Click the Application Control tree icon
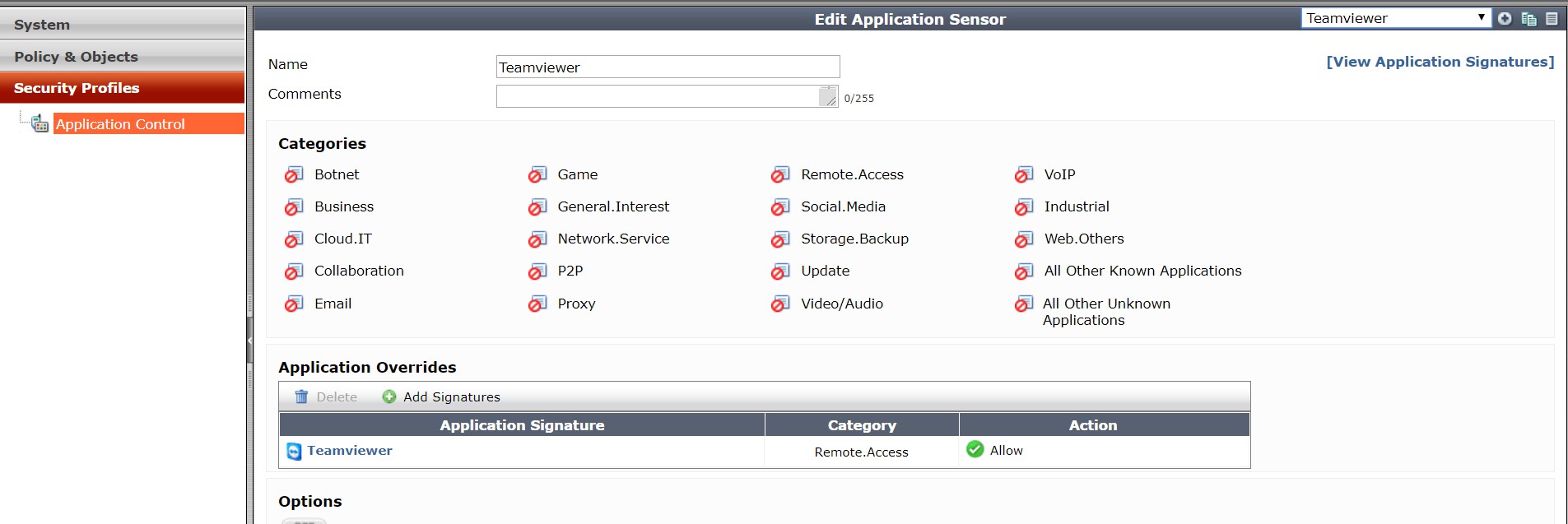Screen dimensions: 1568x524 (x=40, y=123)
